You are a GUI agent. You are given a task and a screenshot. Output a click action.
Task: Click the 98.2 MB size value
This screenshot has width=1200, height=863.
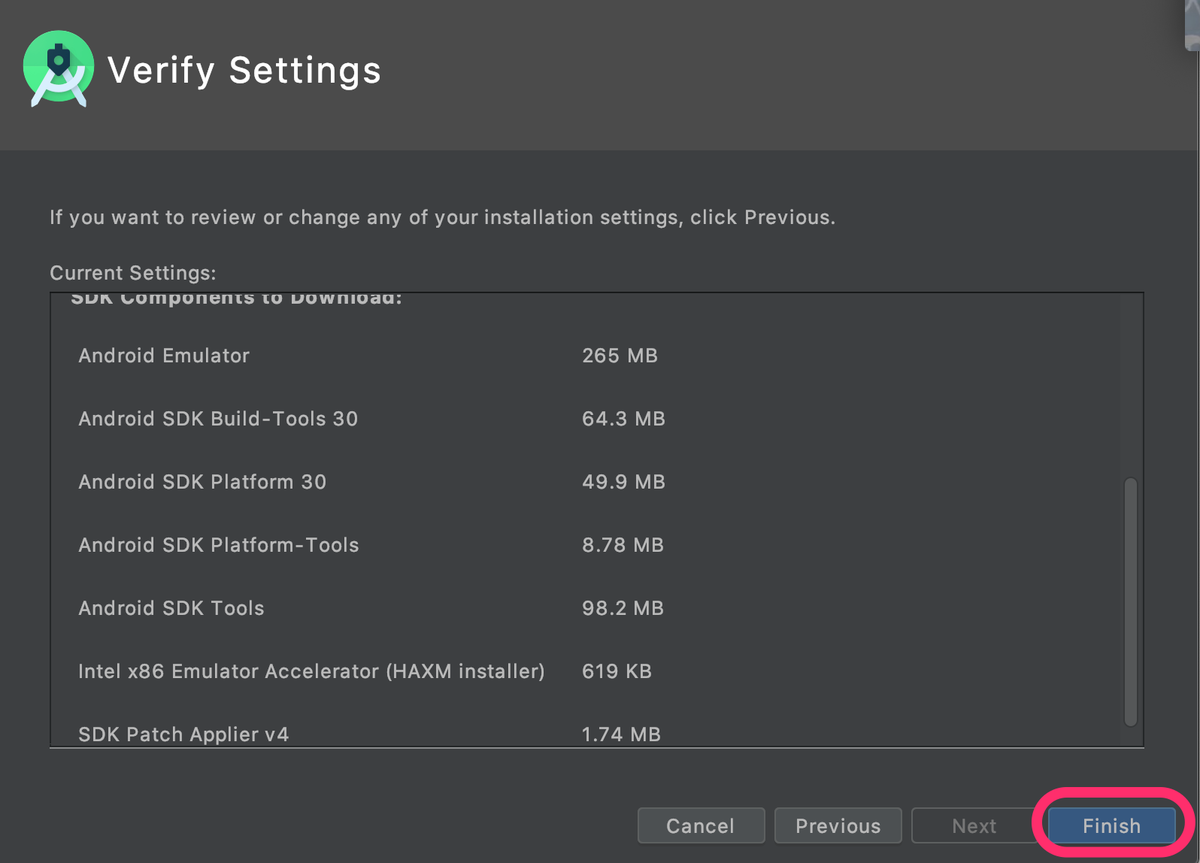pos(622,608)
